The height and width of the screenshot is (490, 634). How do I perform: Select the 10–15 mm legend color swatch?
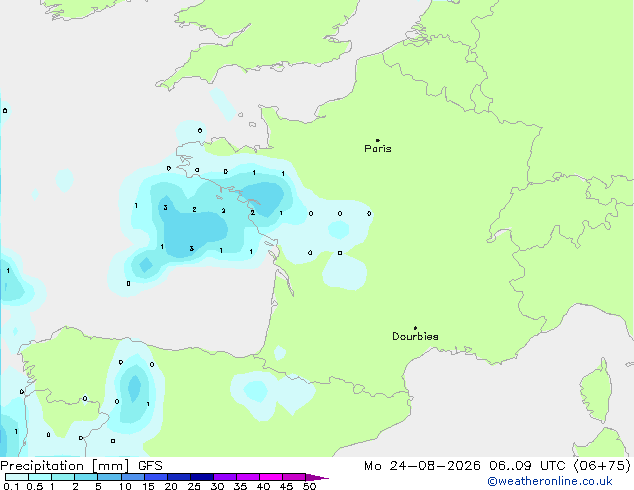coord(133,477)
